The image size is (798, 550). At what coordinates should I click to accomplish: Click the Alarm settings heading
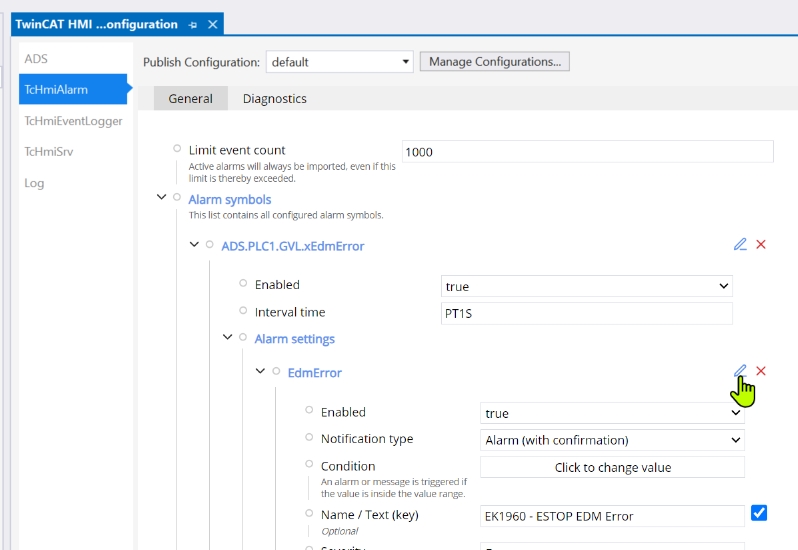coord(295,339)
